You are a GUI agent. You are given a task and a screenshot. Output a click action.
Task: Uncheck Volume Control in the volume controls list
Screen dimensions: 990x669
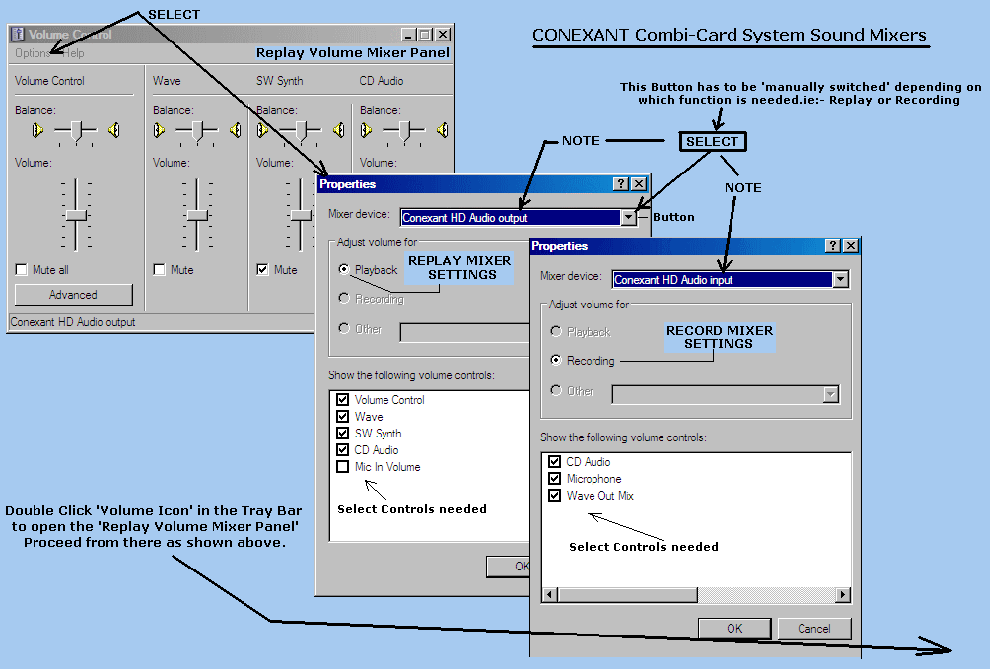click(x=343, y=400)
